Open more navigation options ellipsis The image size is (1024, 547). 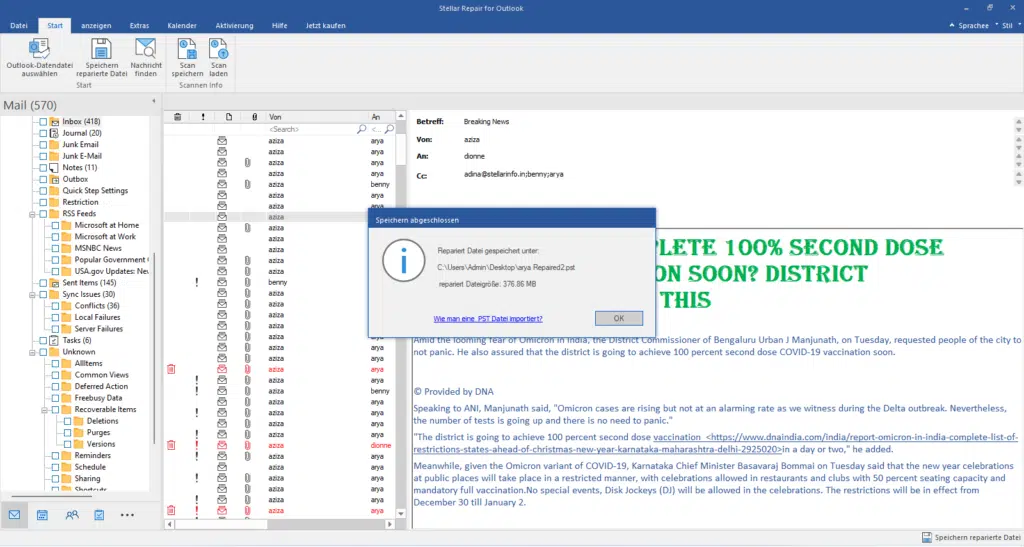pos(127,515)
